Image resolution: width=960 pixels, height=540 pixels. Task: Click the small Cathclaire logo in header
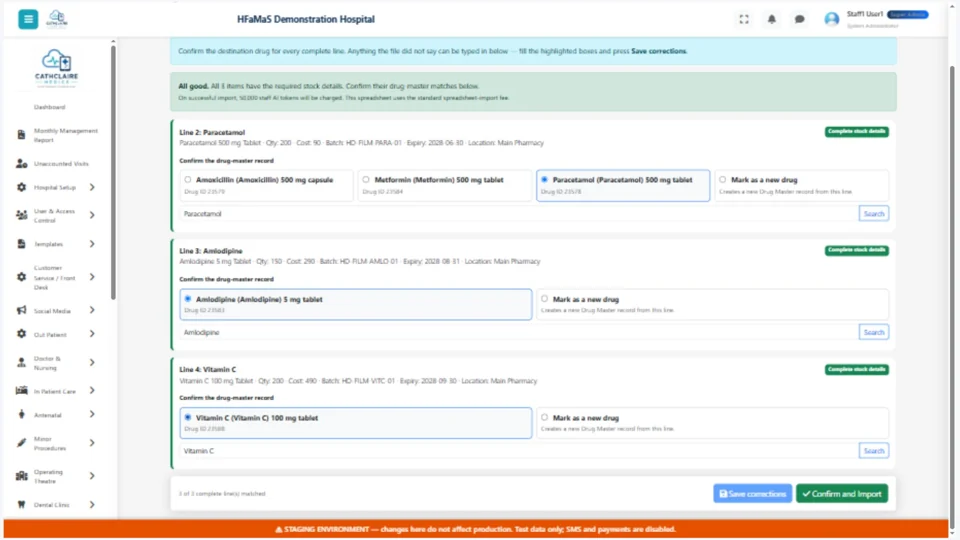[57, 18]
